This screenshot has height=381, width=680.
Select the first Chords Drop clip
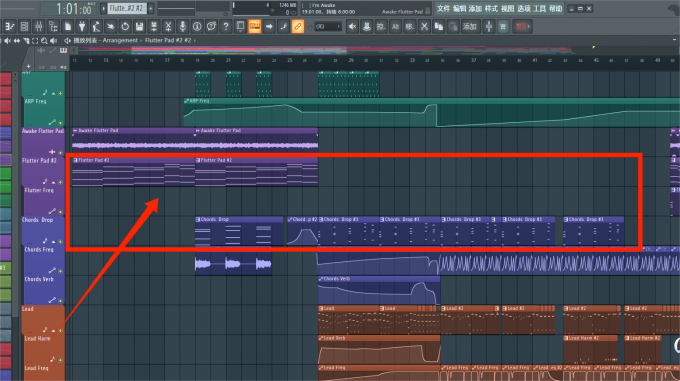pos(239,231)
